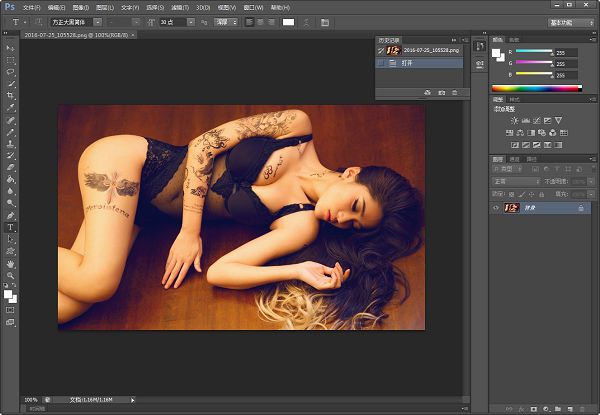600x415 pixels.
Task: Add a Black & White adjustment layer
Action: 531,133
